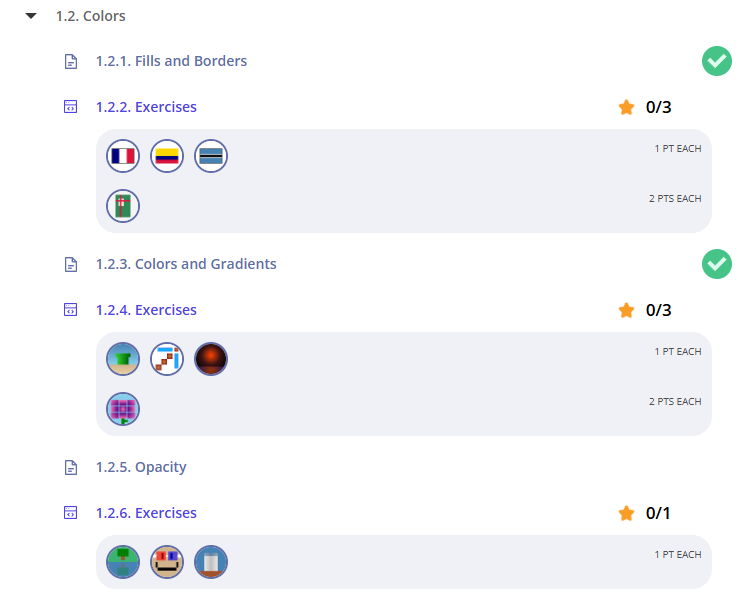
Task: Open the green flag with red cross exercise
Action: (123, 206)
